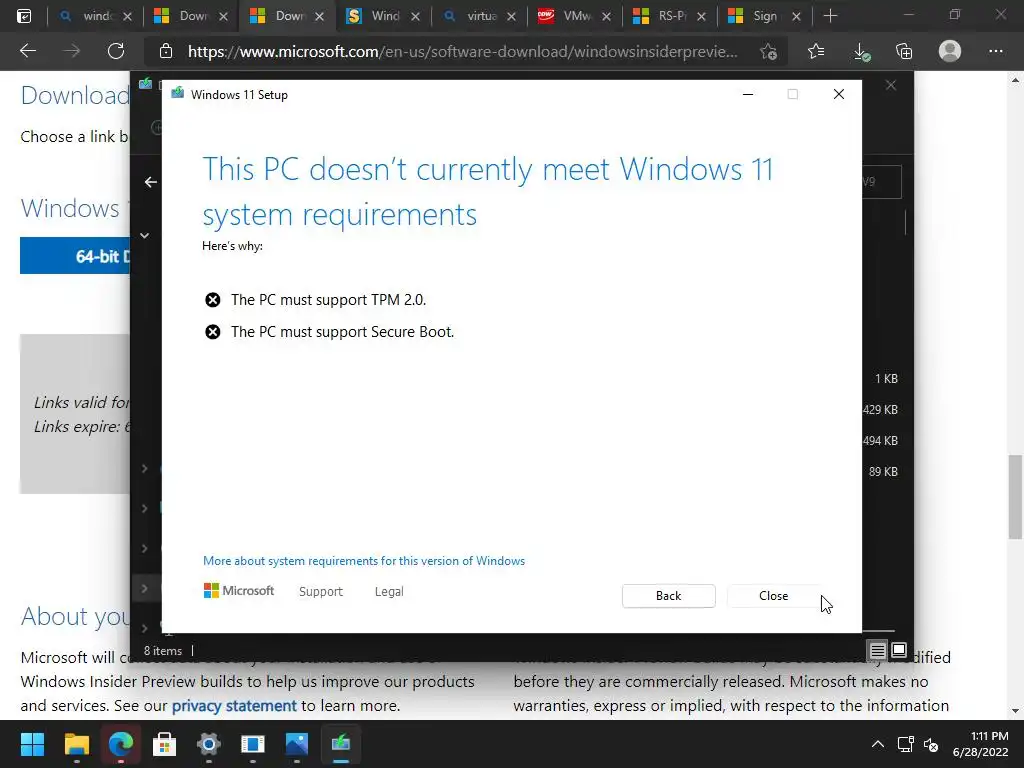Minimize the Windows 11 Setup window

click(x=748, y=95)
